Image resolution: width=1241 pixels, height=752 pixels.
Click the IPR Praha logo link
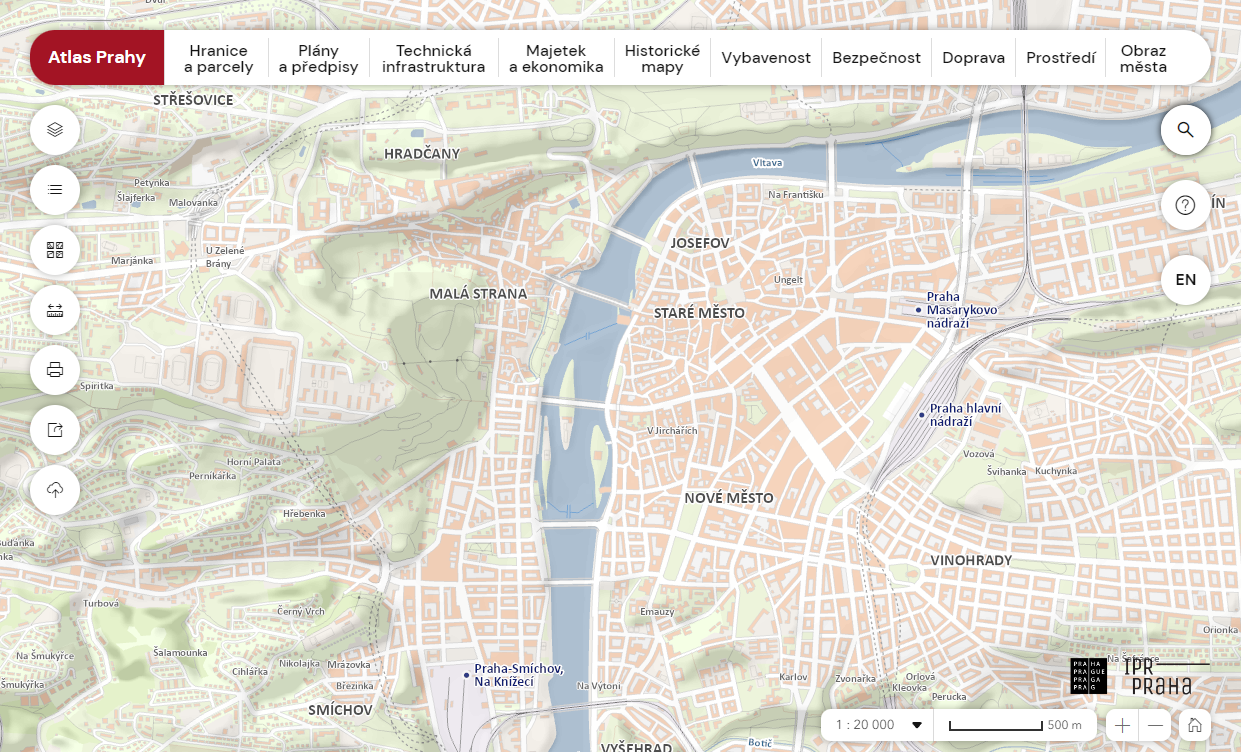point(1158,677)
